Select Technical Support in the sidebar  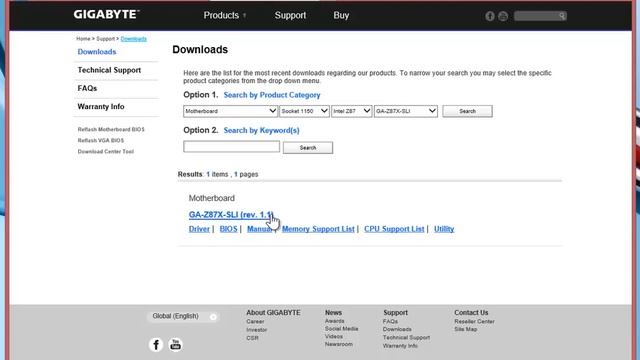pyautogui.click(x=109, y=70)
